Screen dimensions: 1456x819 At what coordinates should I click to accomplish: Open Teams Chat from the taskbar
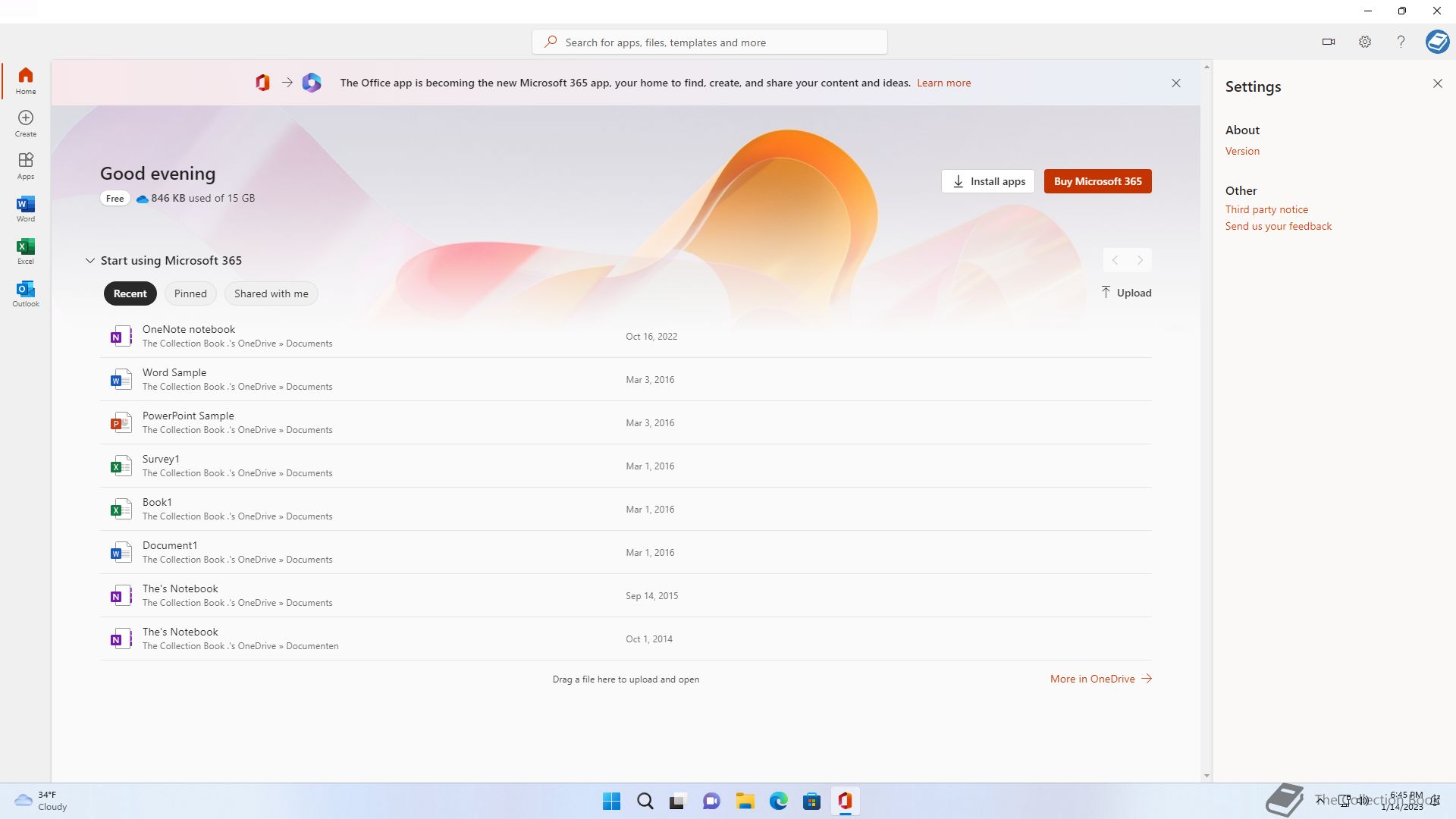click(711, 801)
